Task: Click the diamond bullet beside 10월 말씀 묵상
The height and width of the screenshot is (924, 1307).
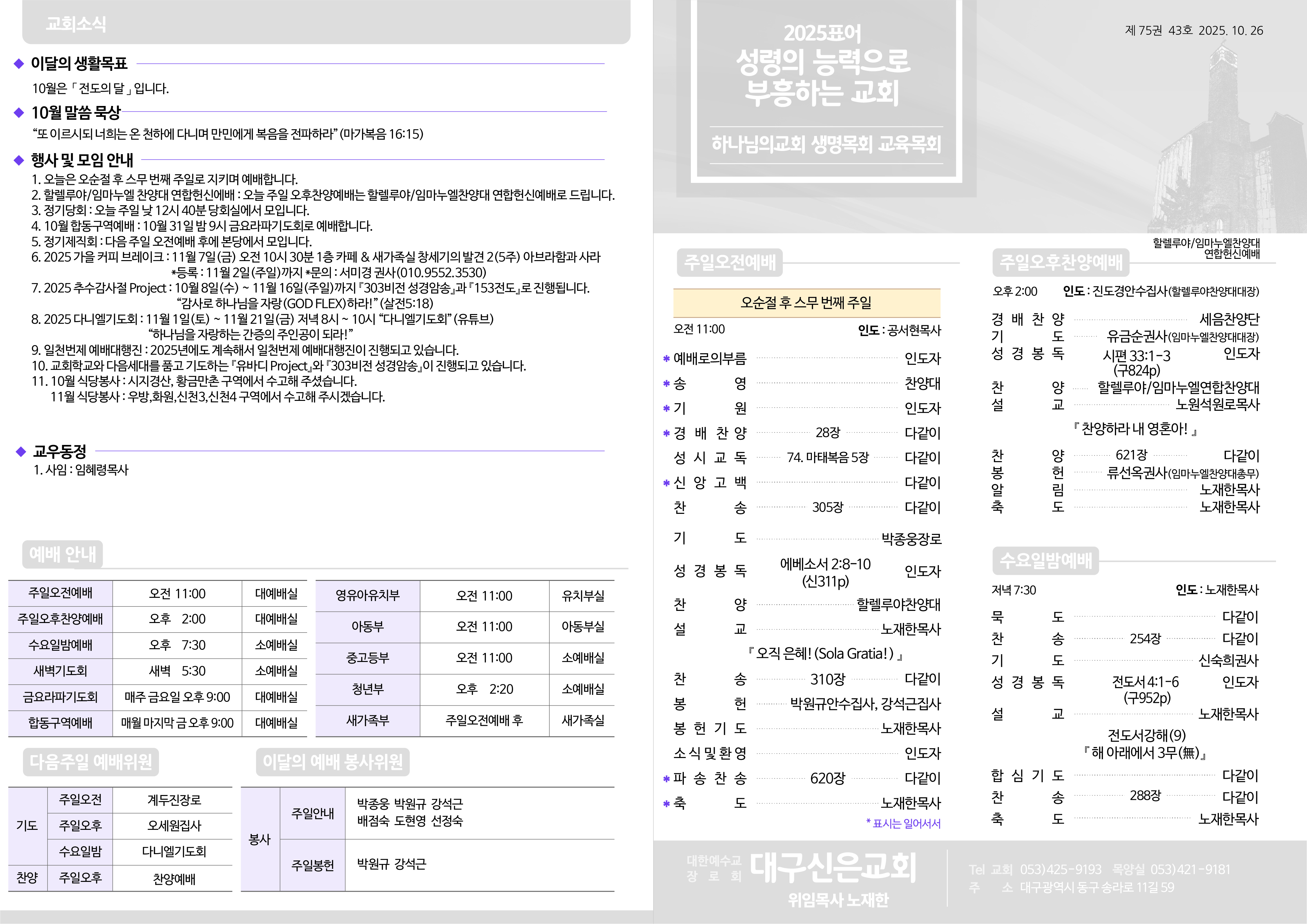Action: pos(19,113)
